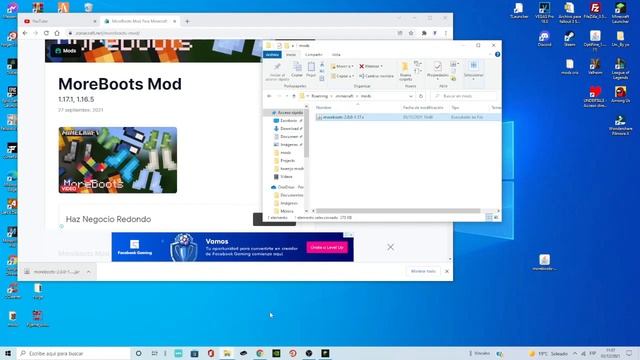Open the Among Us desktop shortcut

620,94
